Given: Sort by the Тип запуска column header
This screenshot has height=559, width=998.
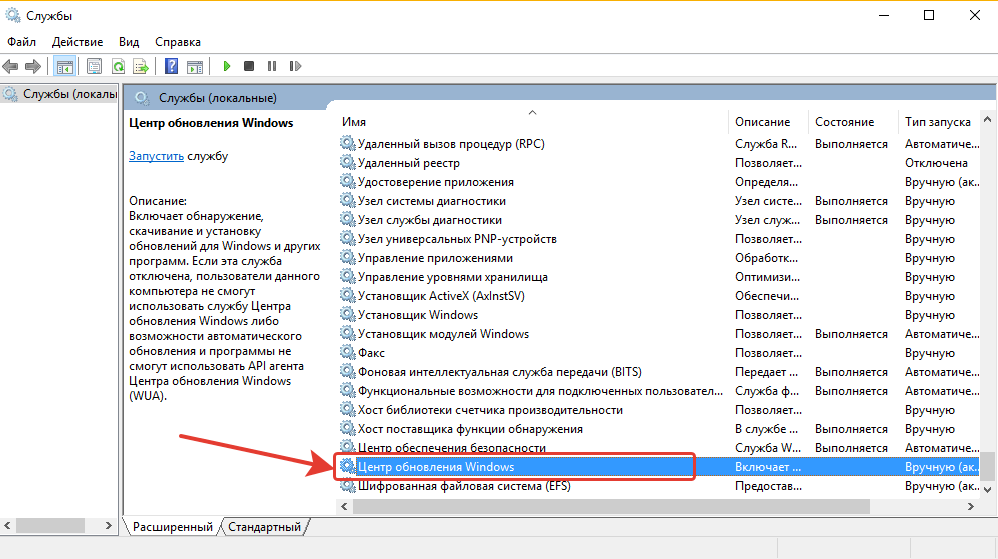Looking at the screenshot, I should pos(939,122).
